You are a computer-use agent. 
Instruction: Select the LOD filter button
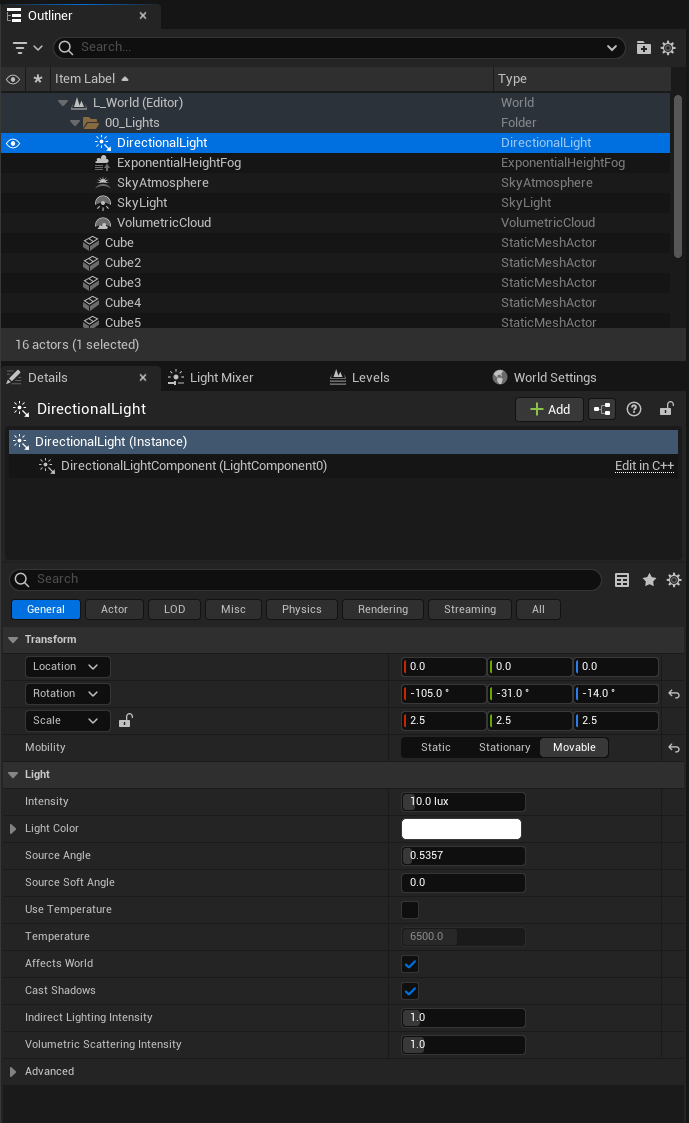coord(174,609)
